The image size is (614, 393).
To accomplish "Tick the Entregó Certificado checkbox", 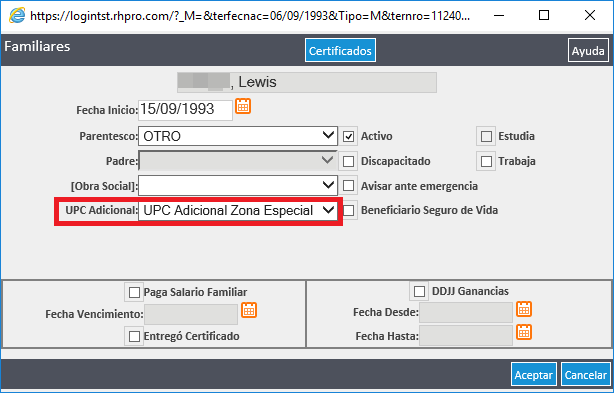I will [134, 337].
